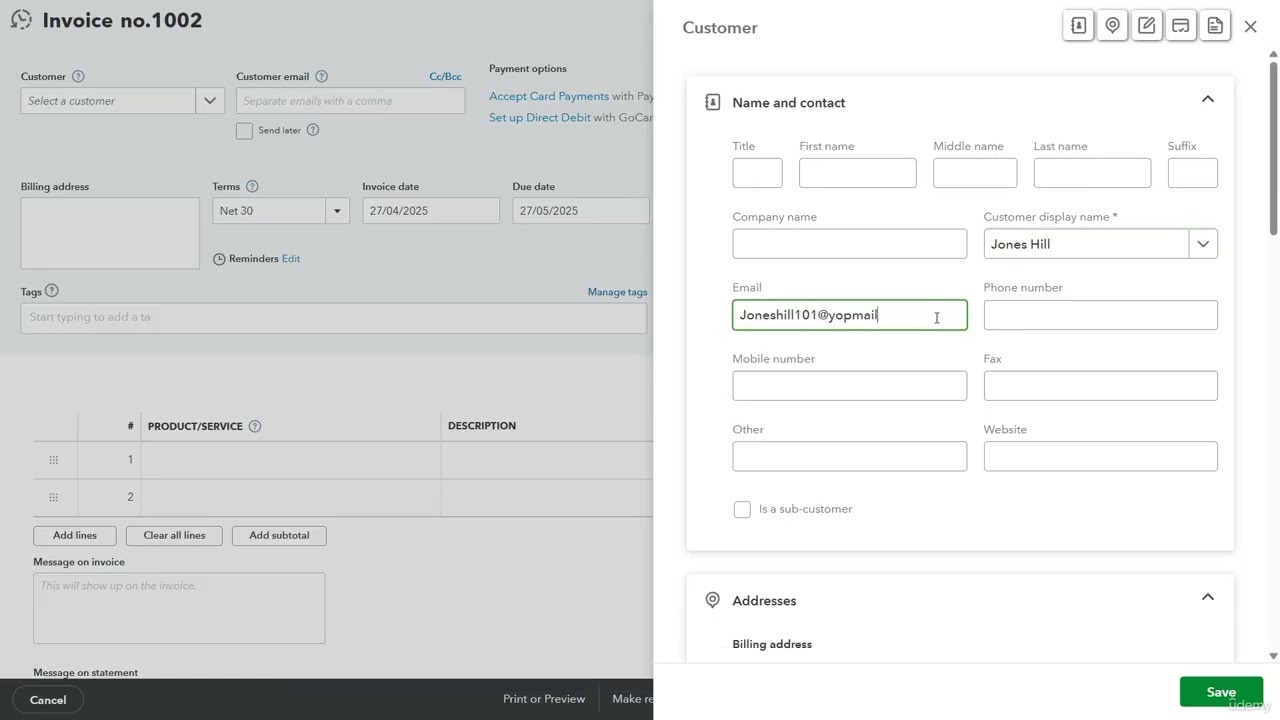Jump to Notes section pencil icon
This screenshot has height=720, width=1280.
1146,26
